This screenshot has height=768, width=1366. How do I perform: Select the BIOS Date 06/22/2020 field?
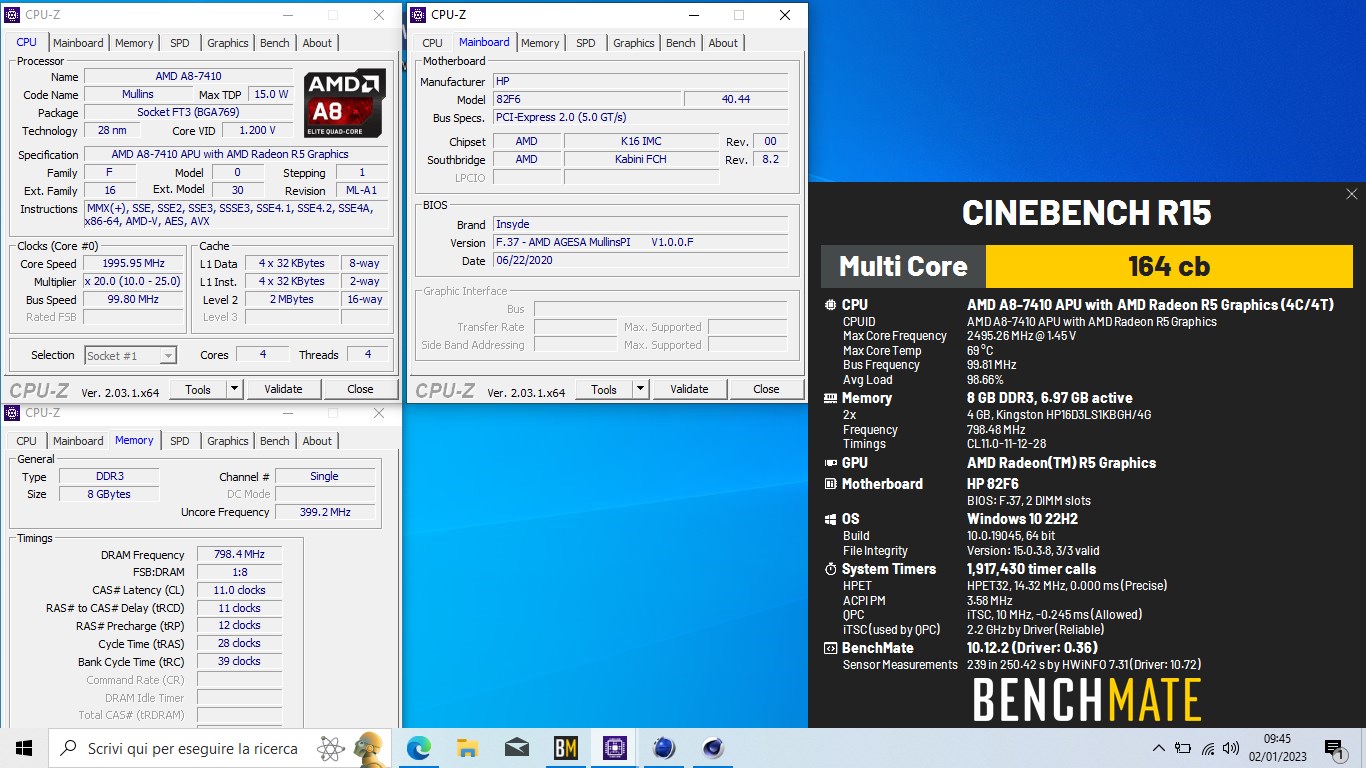click(640, 260)
